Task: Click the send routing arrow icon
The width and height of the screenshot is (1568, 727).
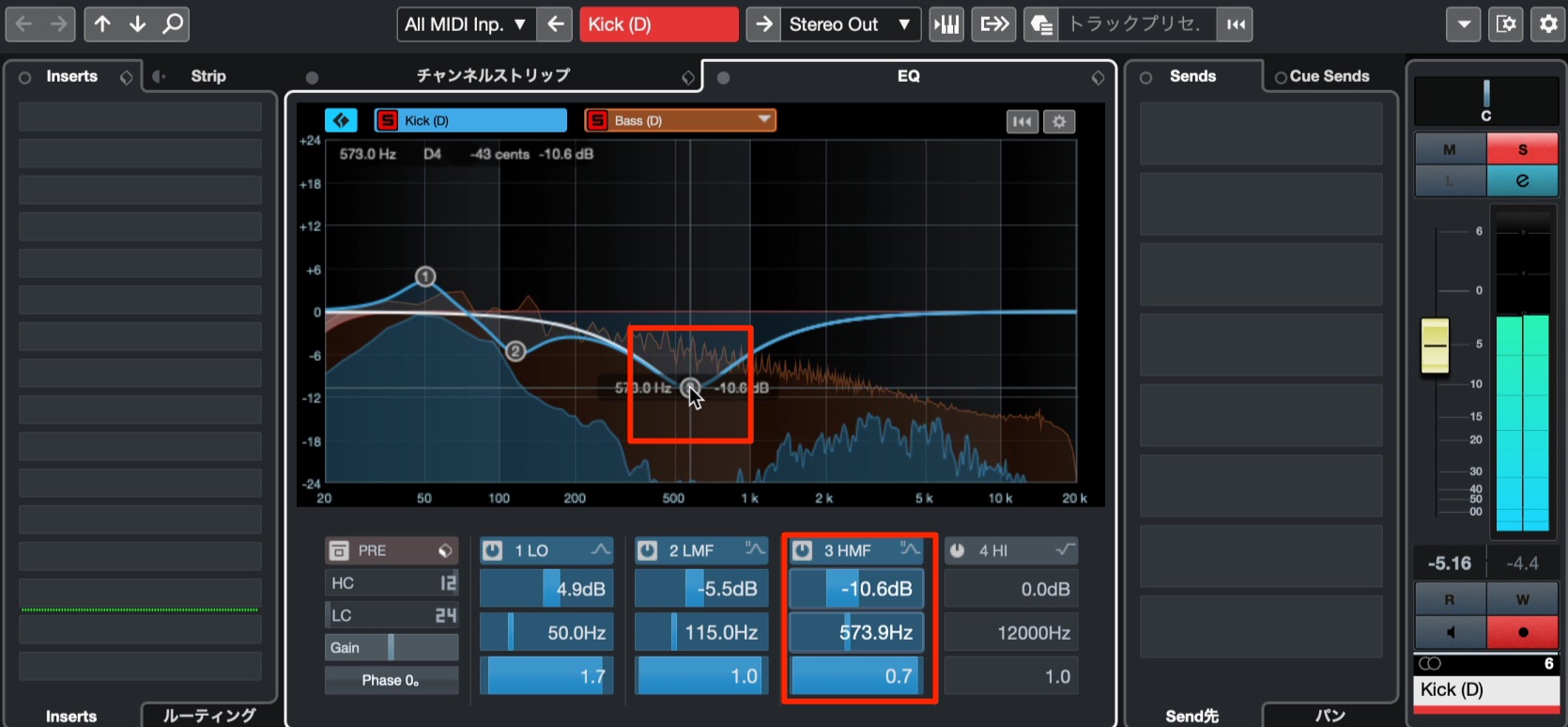Action: pos(994,24)
